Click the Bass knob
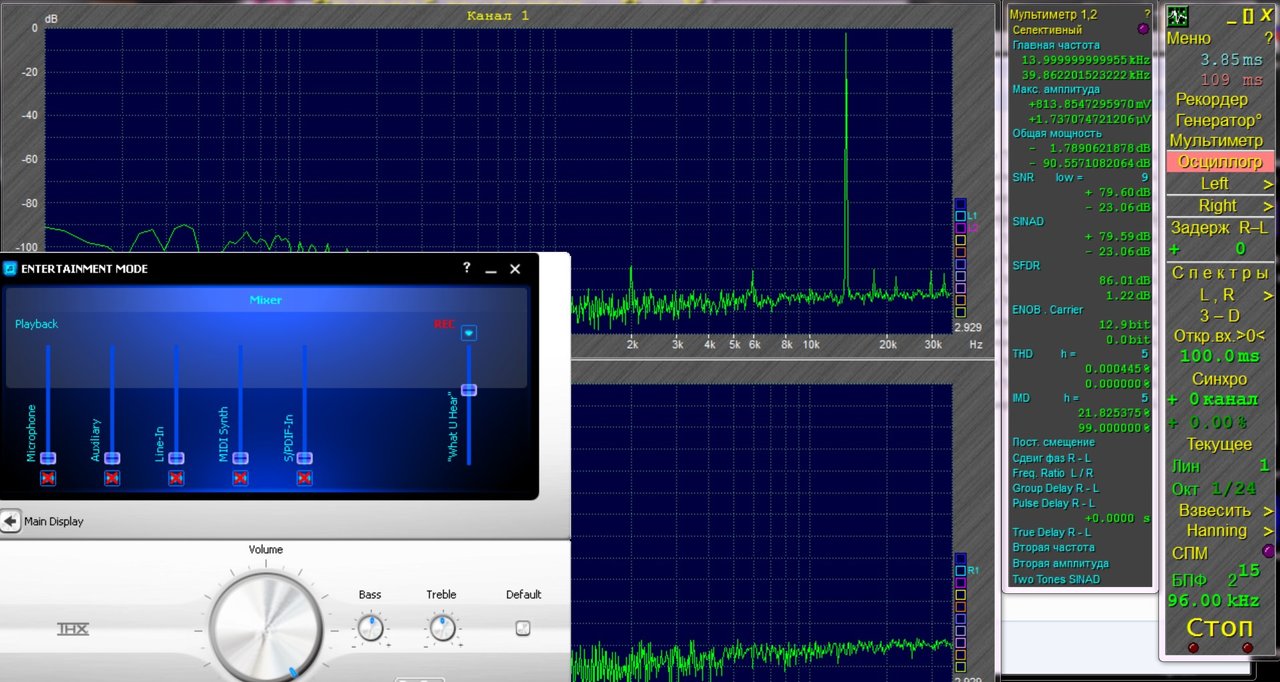The height and width of the screenshot is (682, 1280). (370, 628)
